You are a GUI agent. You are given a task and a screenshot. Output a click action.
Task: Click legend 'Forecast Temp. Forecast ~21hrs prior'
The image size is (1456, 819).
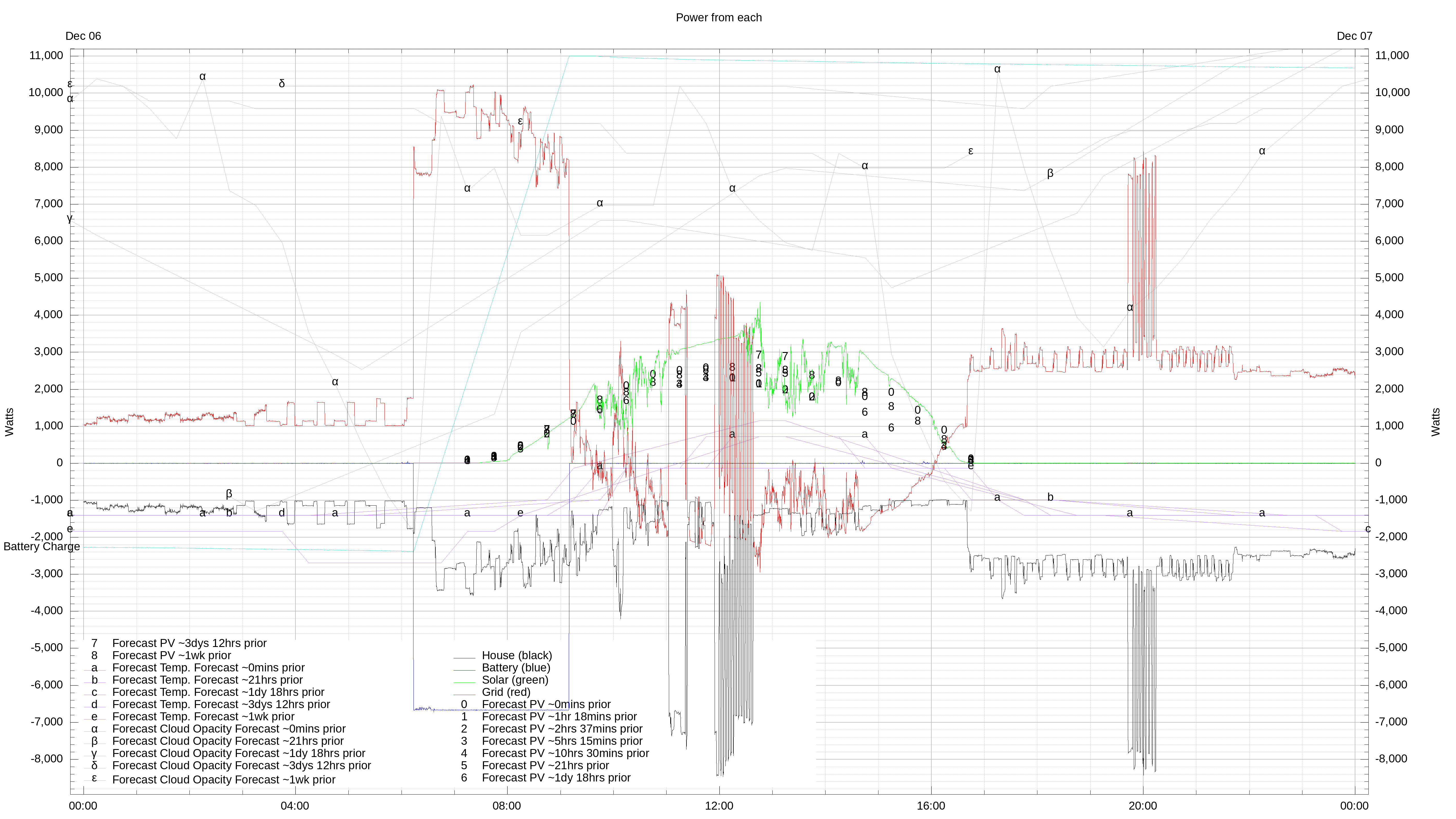pyautogui.click(x=207, y=680)
